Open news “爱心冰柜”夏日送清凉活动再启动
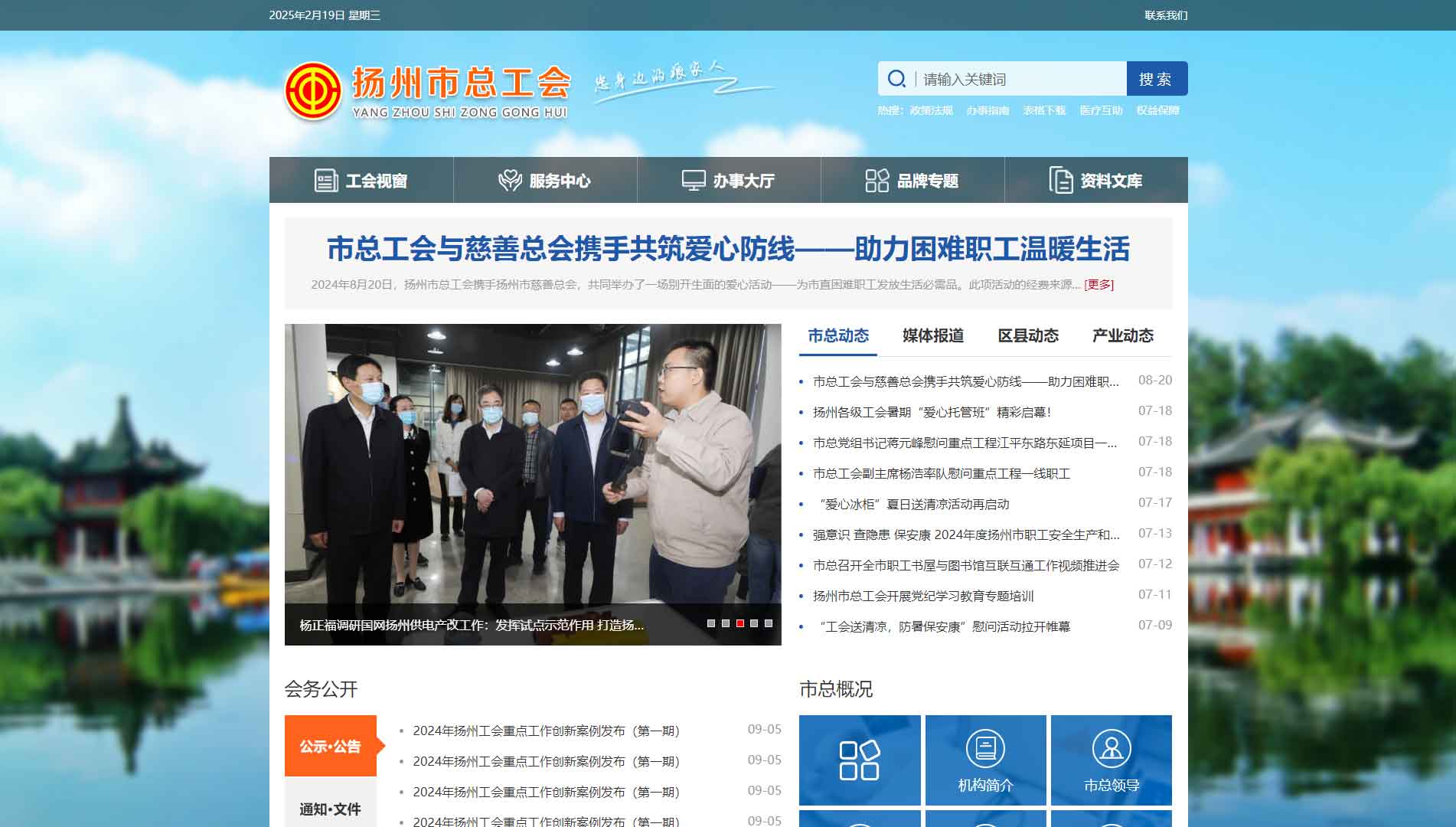The image size is (1456, 827). coord(913,504)
